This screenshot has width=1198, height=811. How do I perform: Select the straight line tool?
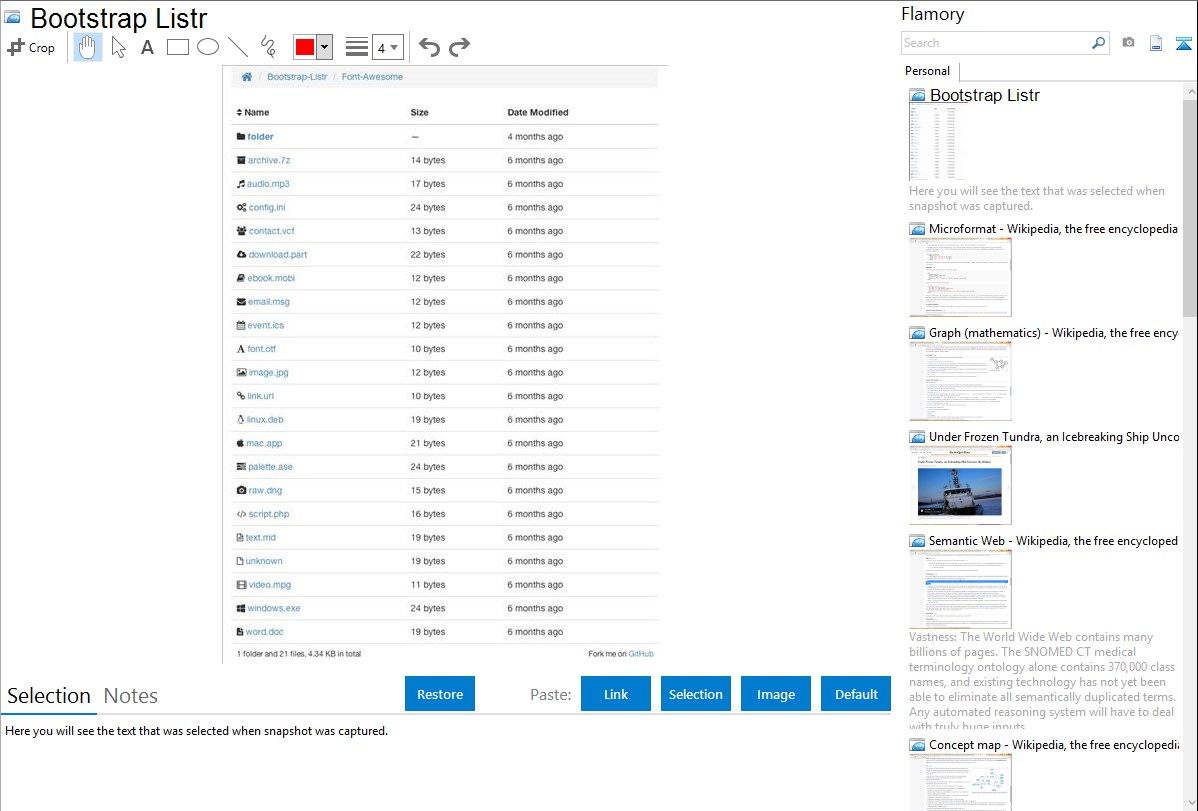238,47
